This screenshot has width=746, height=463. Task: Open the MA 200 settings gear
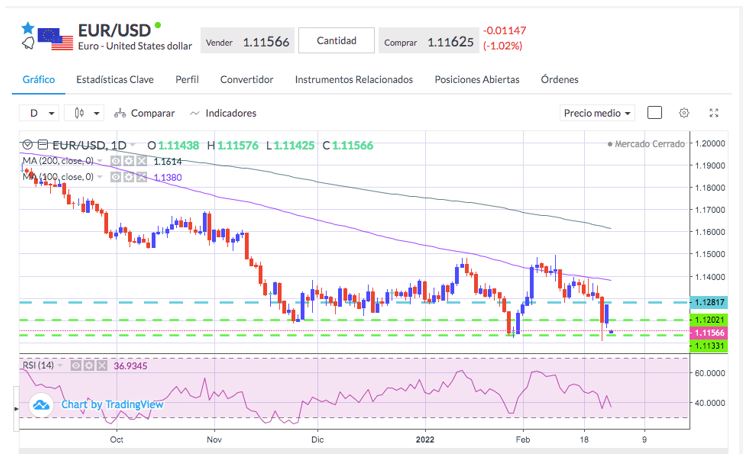pyautogui.click(x=128, y=161)
